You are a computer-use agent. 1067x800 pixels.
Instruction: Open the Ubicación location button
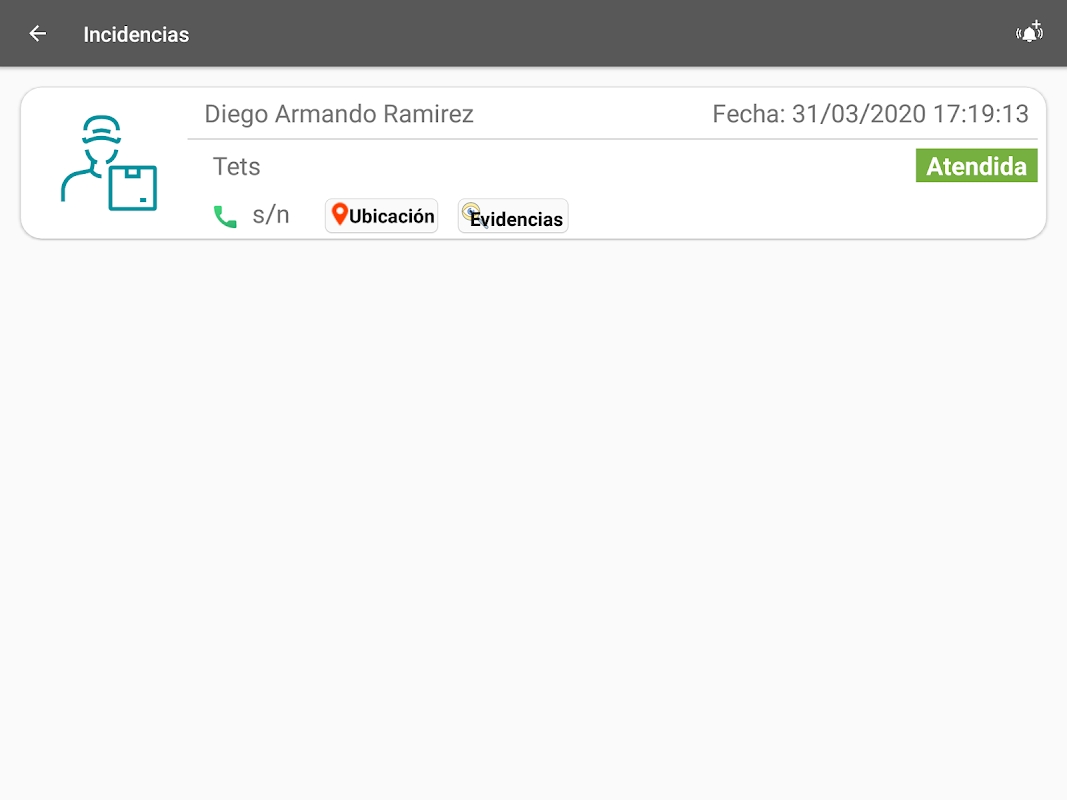[382, 216]
